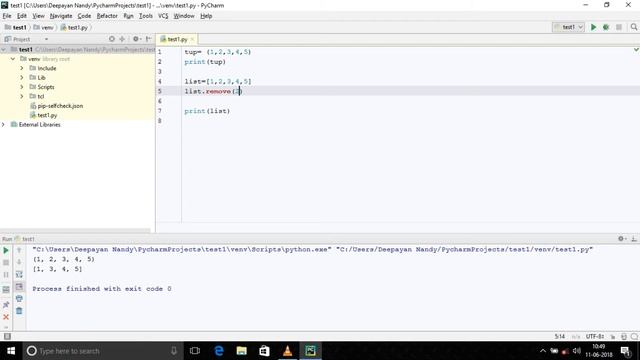
Task: Open the Edit menu
Action: coord(22,16)
